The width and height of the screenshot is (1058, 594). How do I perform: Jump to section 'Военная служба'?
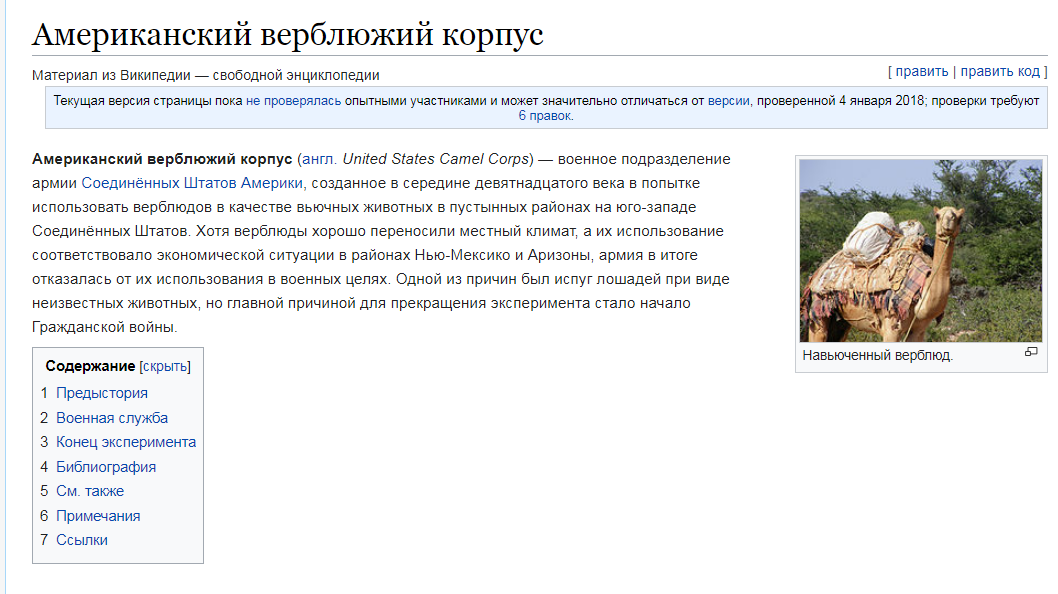[112, 418]
